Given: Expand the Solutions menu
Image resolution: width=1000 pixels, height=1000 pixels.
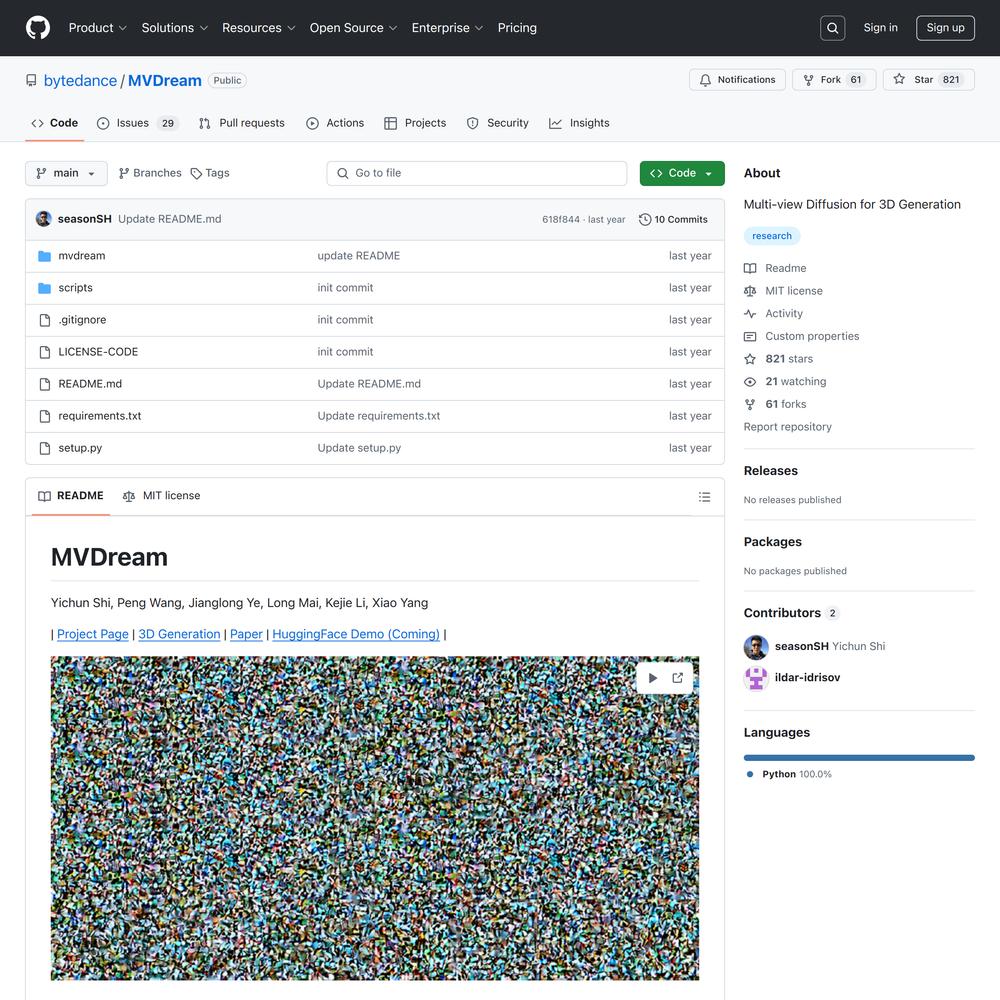Looking at the screenshot, I should (175, 28).
